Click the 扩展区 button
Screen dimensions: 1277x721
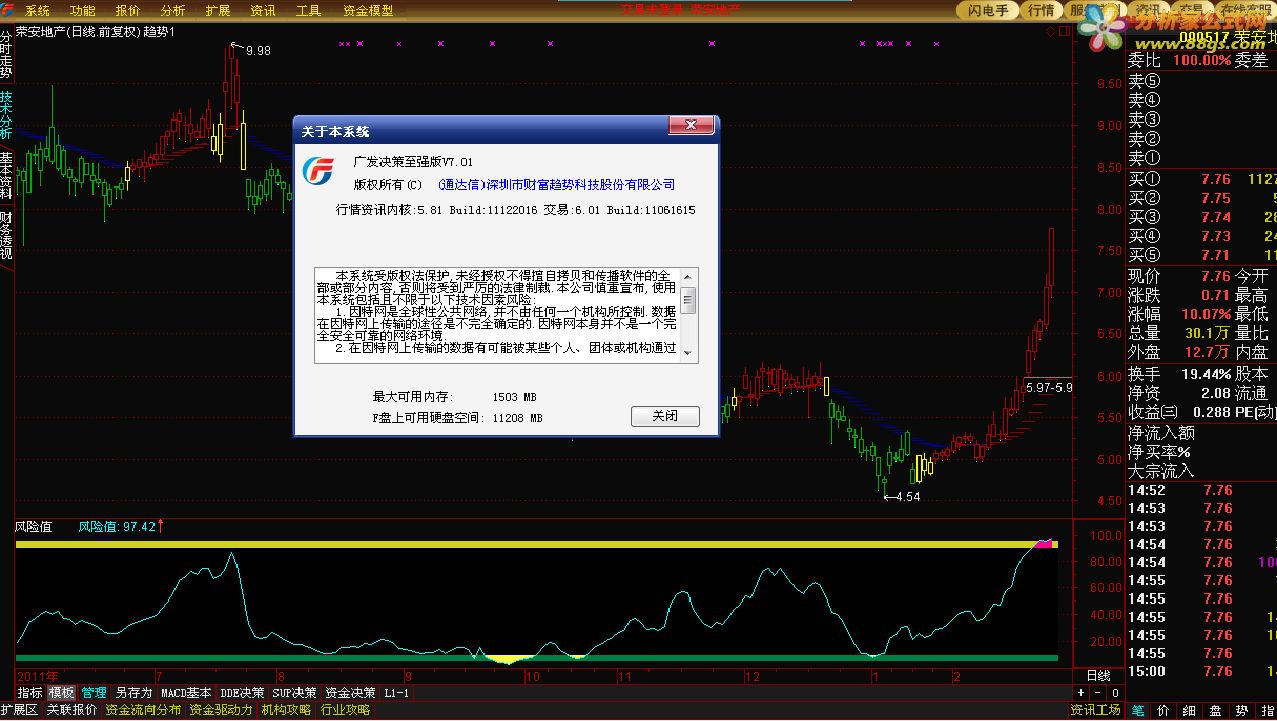click(x=19, y=710)
